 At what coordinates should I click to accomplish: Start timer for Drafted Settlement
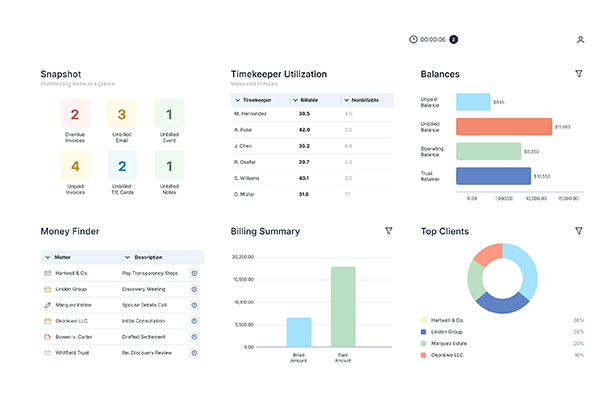click(x=194, y=337)
